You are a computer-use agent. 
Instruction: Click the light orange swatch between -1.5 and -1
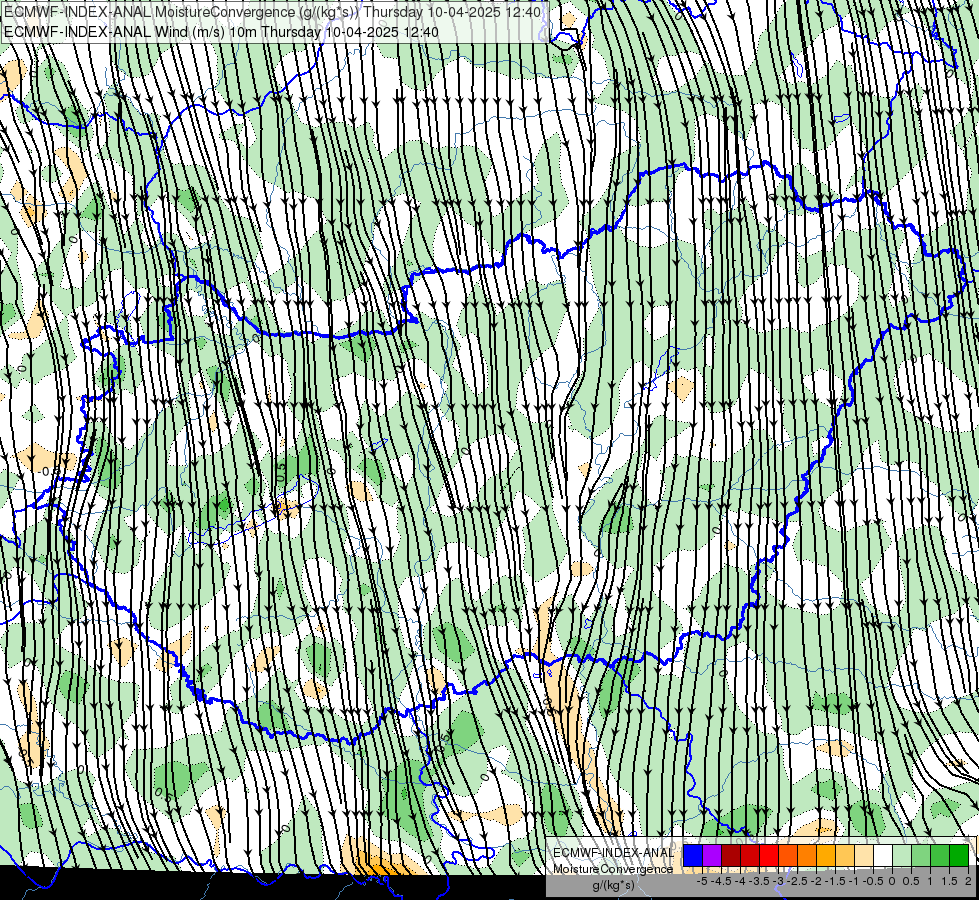845,856
